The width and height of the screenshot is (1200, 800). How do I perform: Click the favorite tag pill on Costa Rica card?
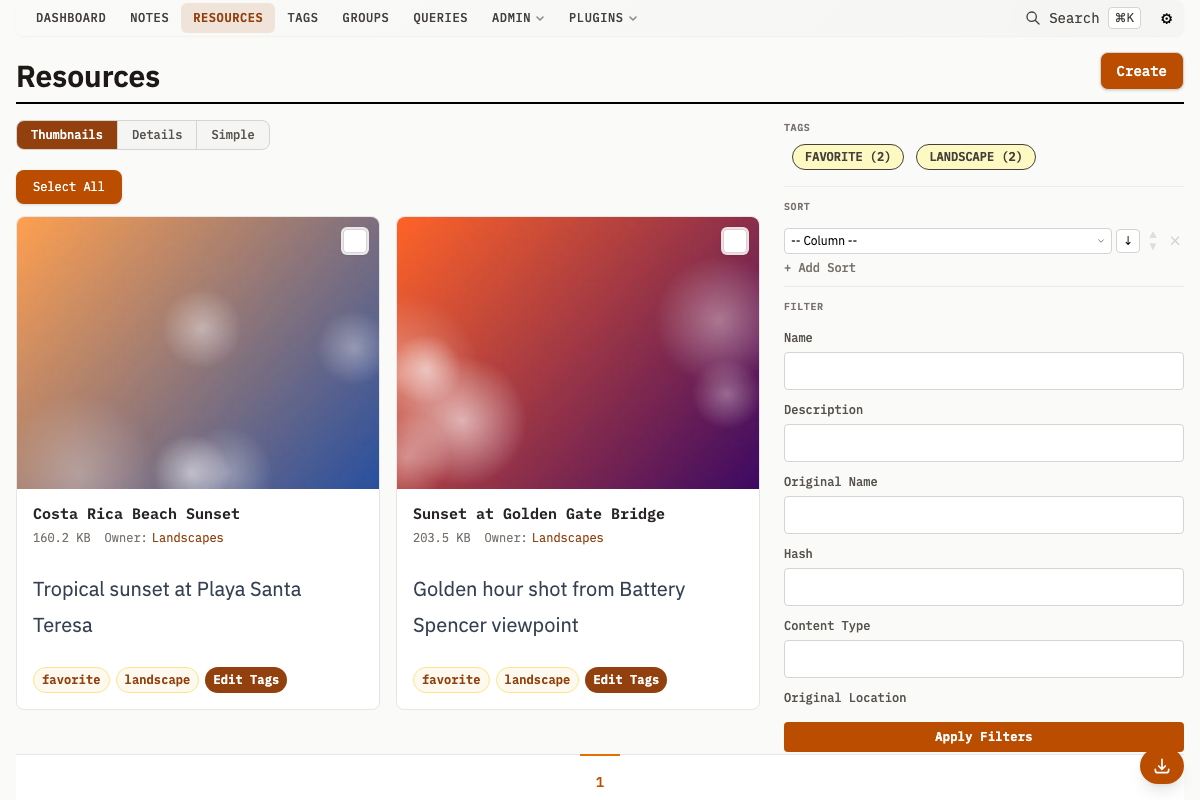[x=71, y=680]
